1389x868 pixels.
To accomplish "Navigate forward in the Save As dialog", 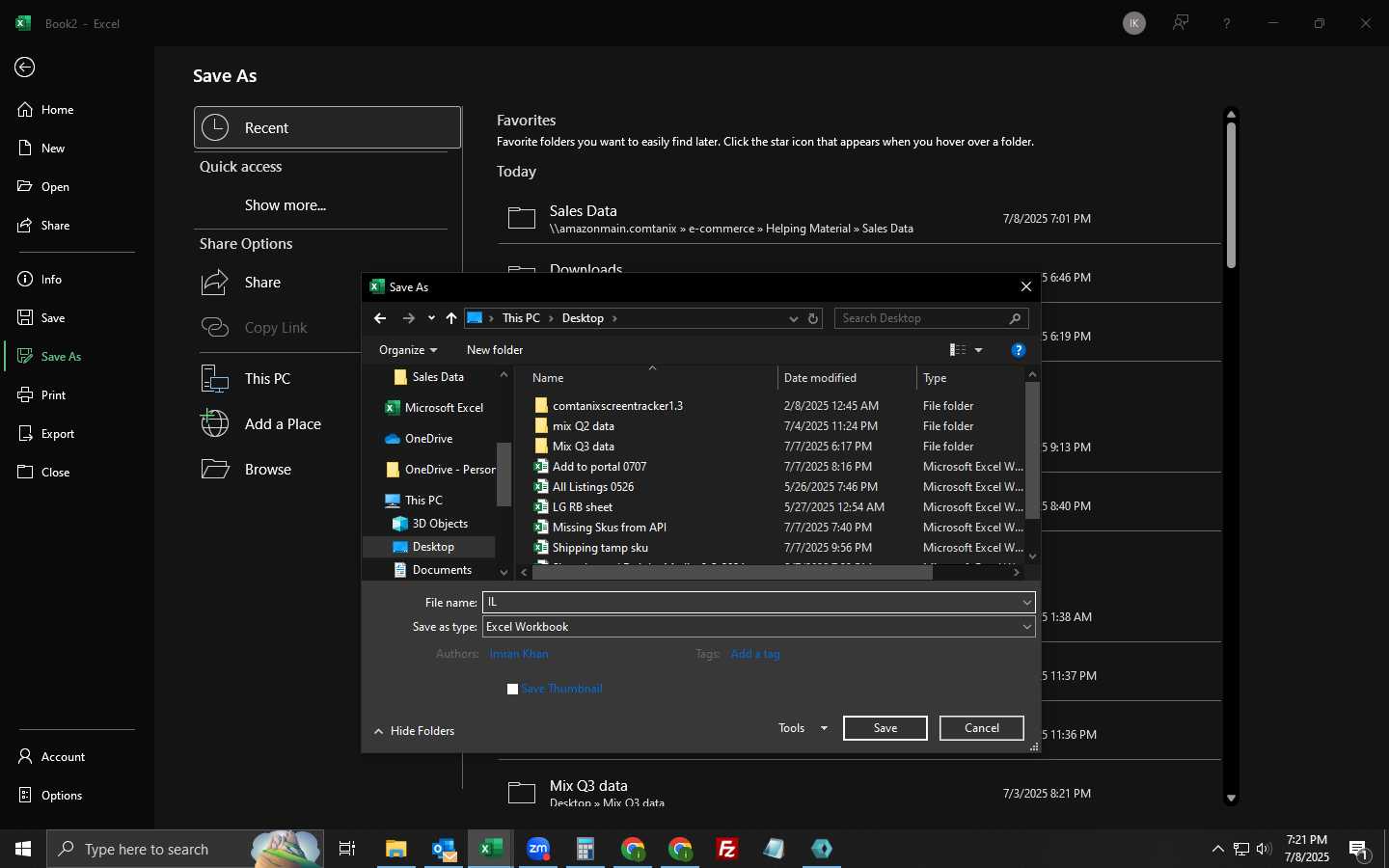I will coord(409,318).
